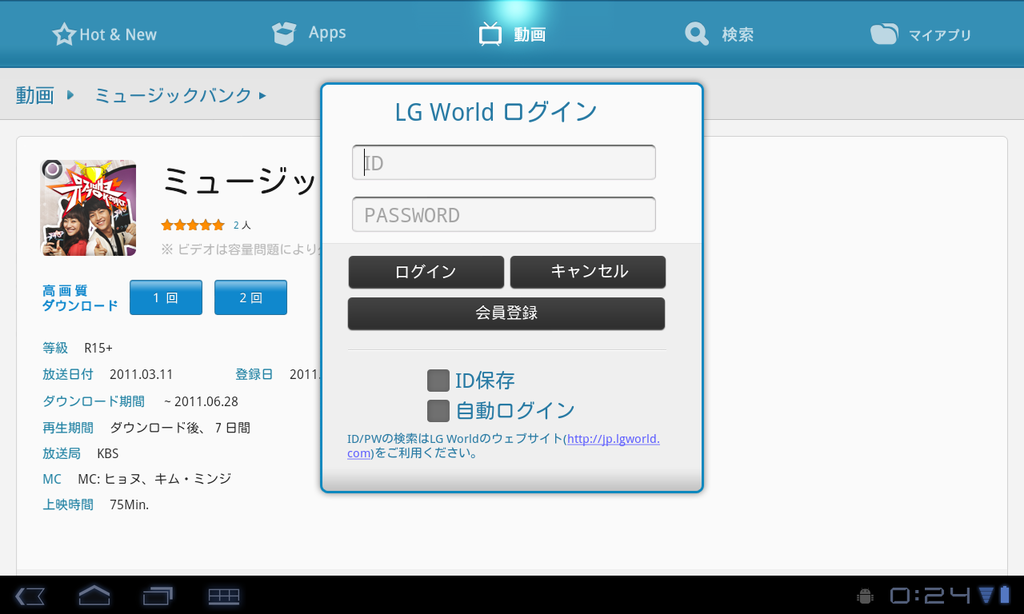The image size is (1024, 614).
Task: Select the video TV icon
Action: [x=490, y=34]
